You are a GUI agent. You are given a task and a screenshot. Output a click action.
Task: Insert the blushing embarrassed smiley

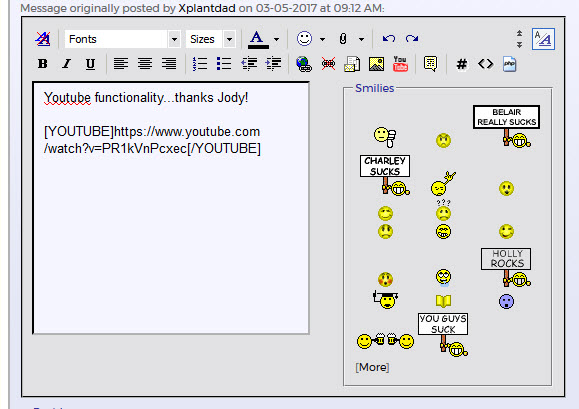(x=385, y=279)
